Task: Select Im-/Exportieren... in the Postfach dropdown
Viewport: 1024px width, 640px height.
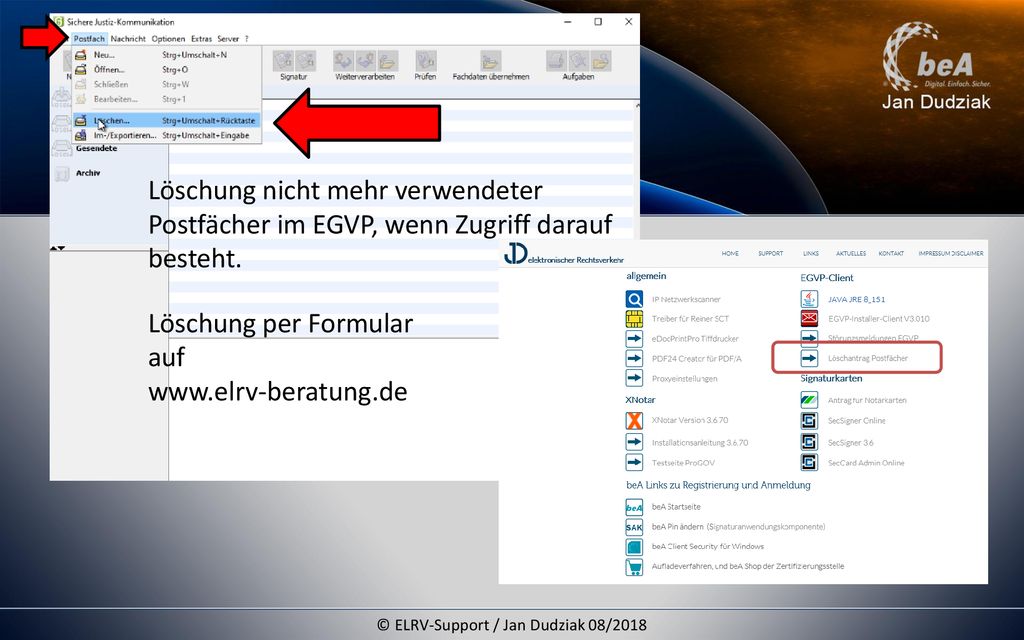Action: click(x=167, y=136)
